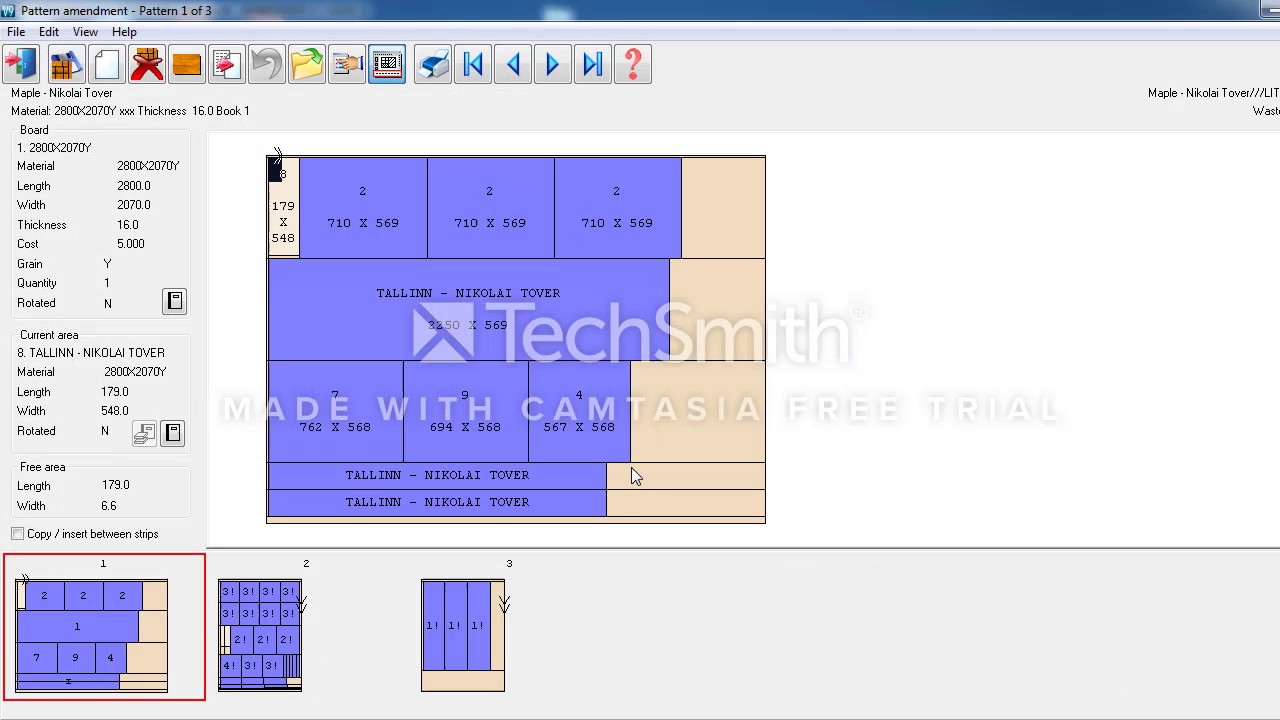Go to the next pattern
Image resolution: width=1280 pixels, height=720 pixels.
[x=553, y=65]
